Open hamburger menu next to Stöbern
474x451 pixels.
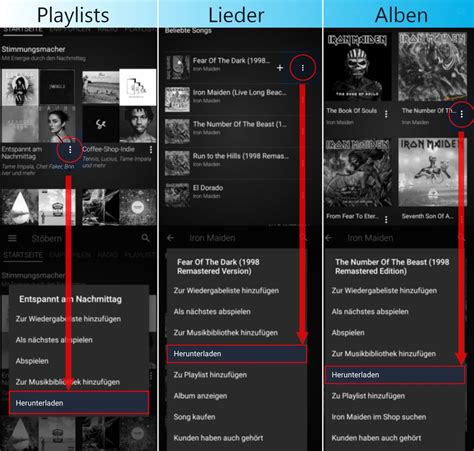click(12, 238)
